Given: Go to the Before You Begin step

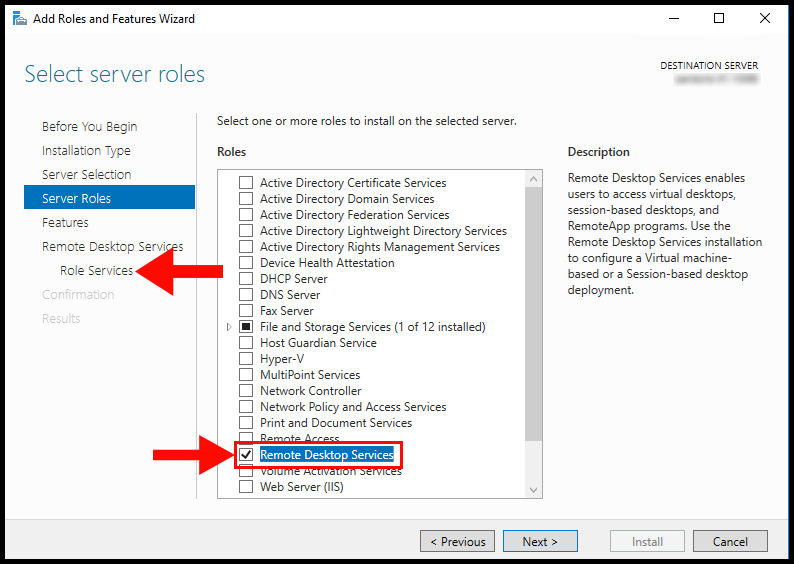Looking at the screenshot, I should point(90,127).
